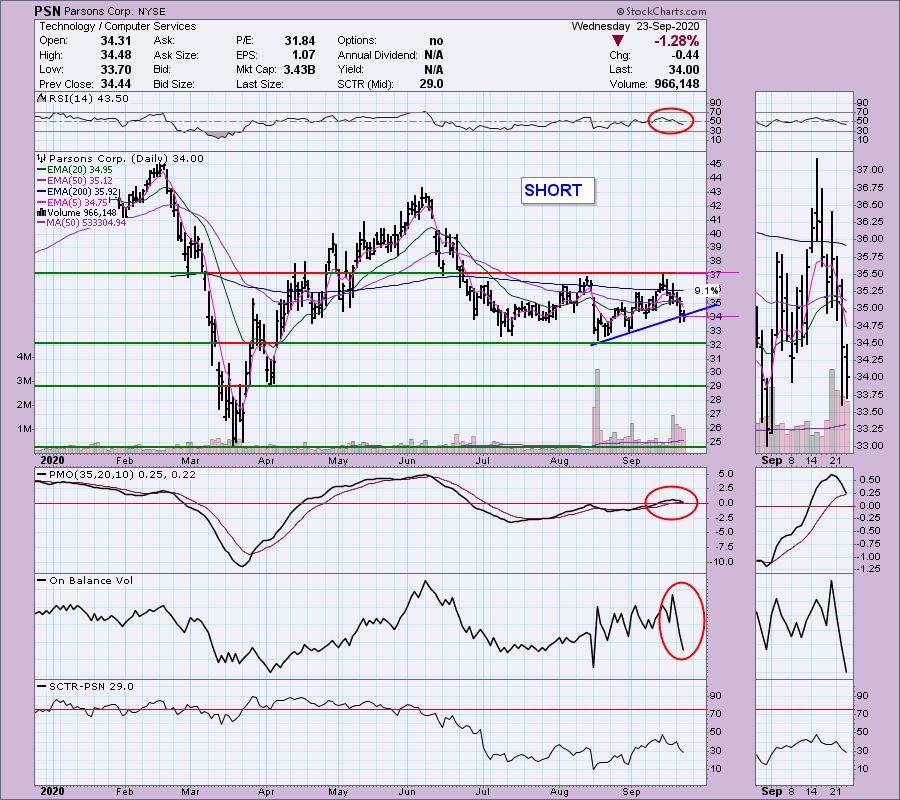
Task: Click the 9.1% label on price chart
Action: [706, 290]
